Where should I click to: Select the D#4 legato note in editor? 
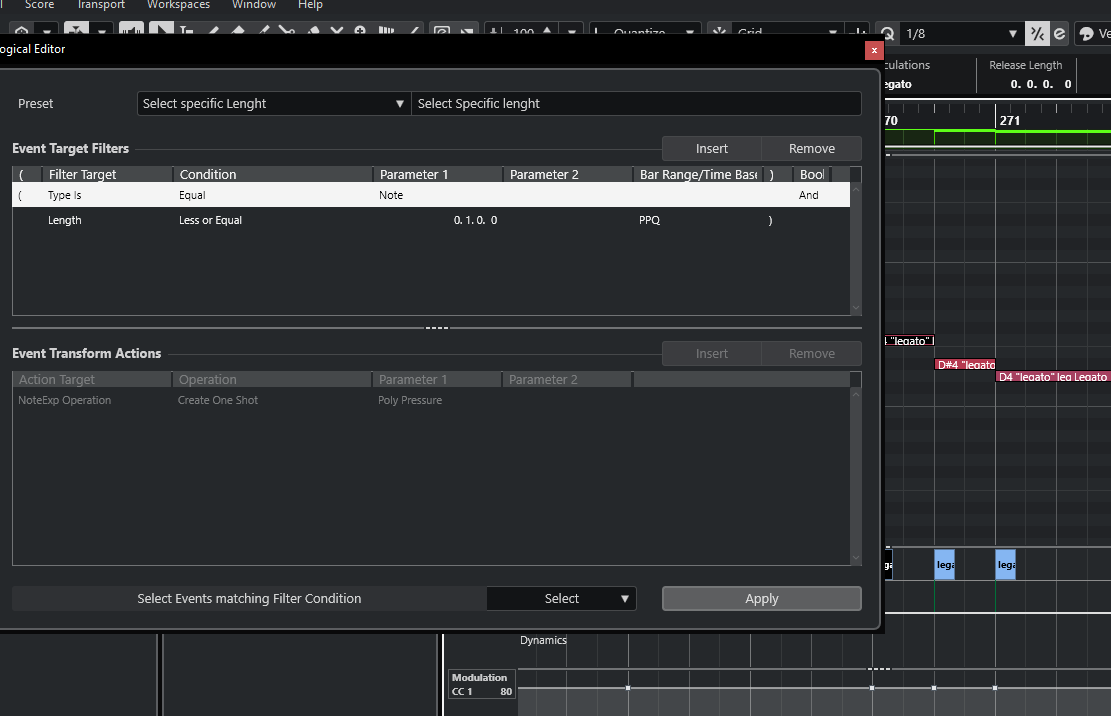965,365
